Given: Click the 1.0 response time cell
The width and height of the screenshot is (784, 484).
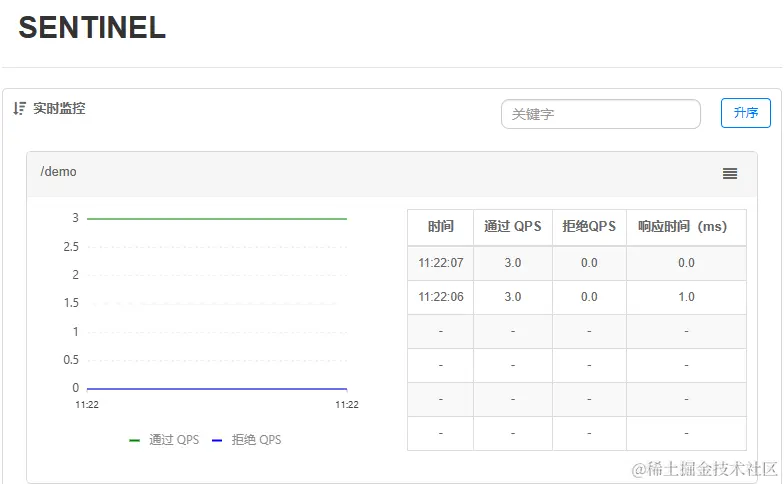Looking at the screenshot, I should (x=686, y=297).
